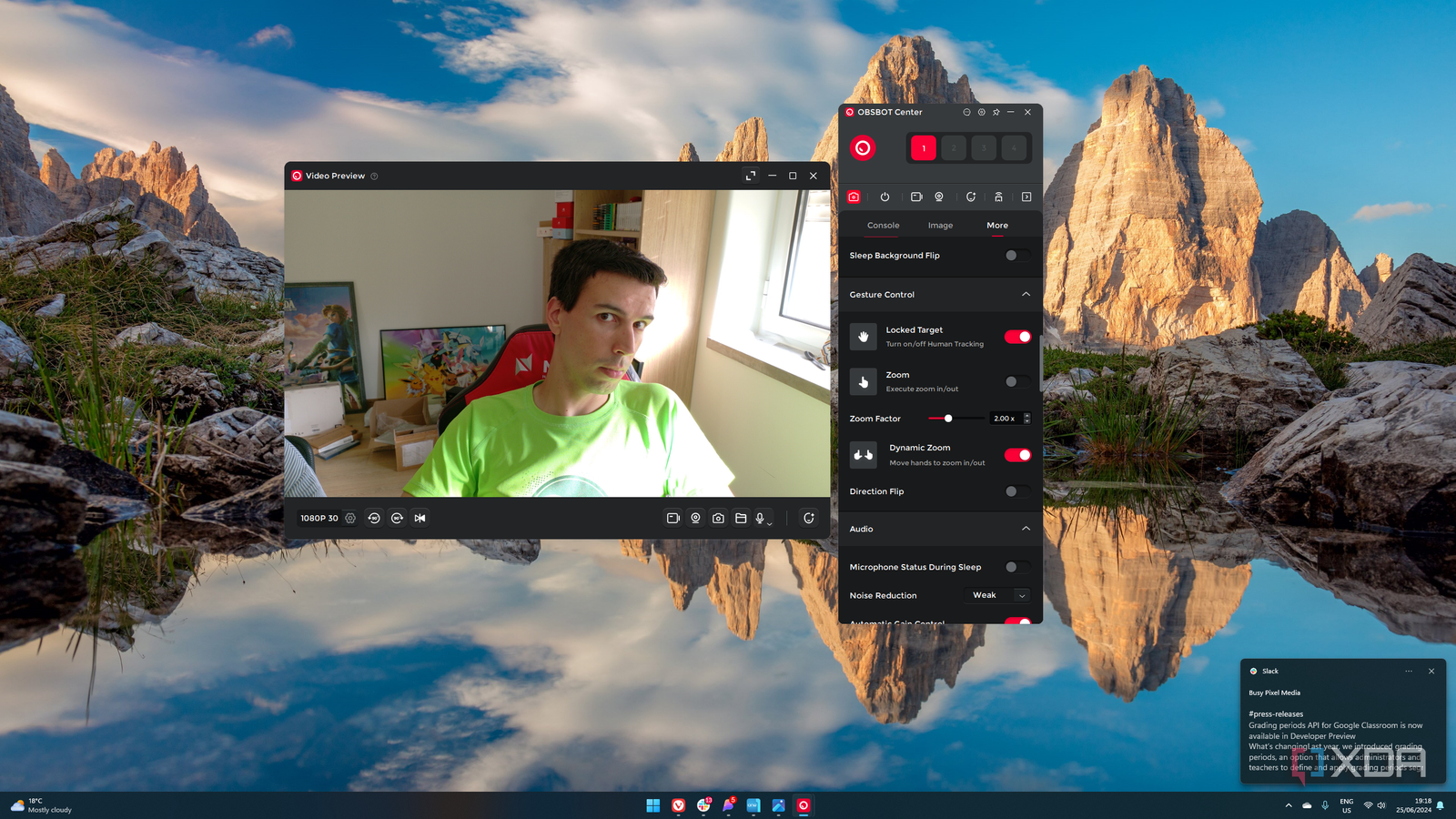Select camera preset 1 button

[923, 148]
